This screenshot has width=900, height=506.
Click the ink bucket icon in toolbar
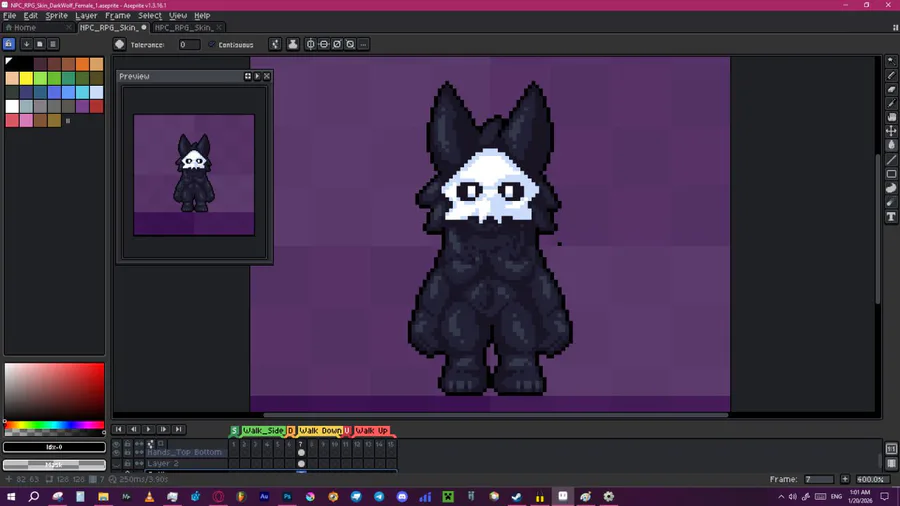pos(293,44)
